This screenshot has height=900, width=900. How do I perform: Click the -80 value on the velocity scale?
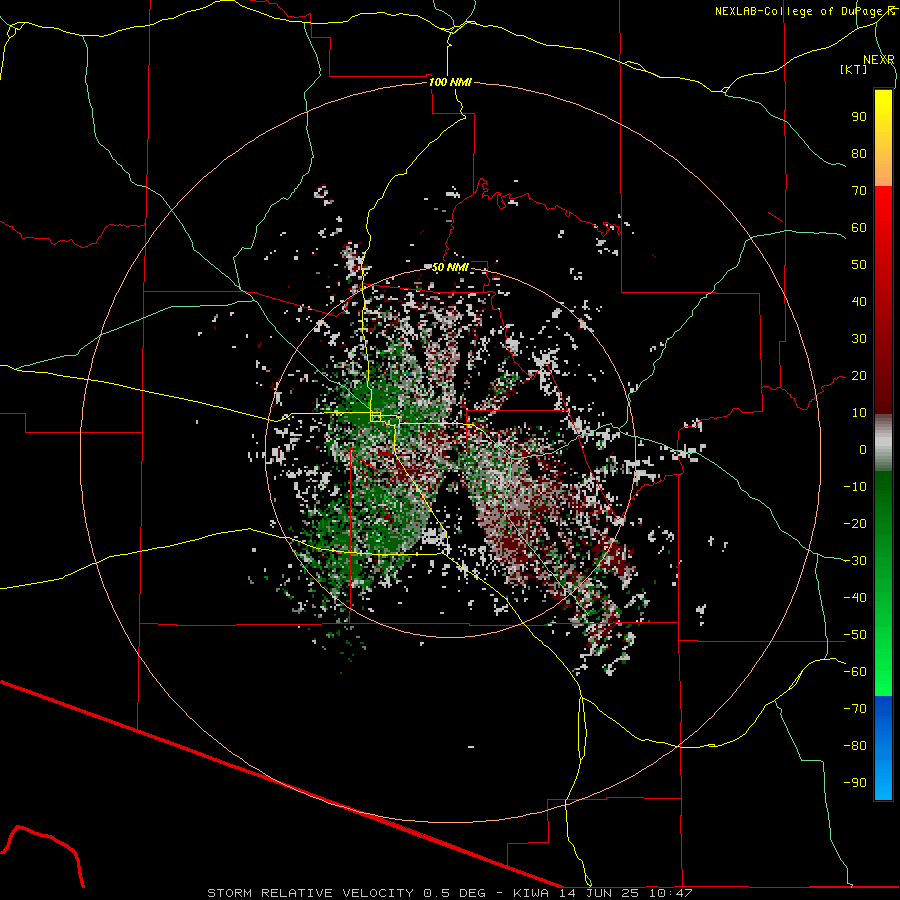click(855, 746)
